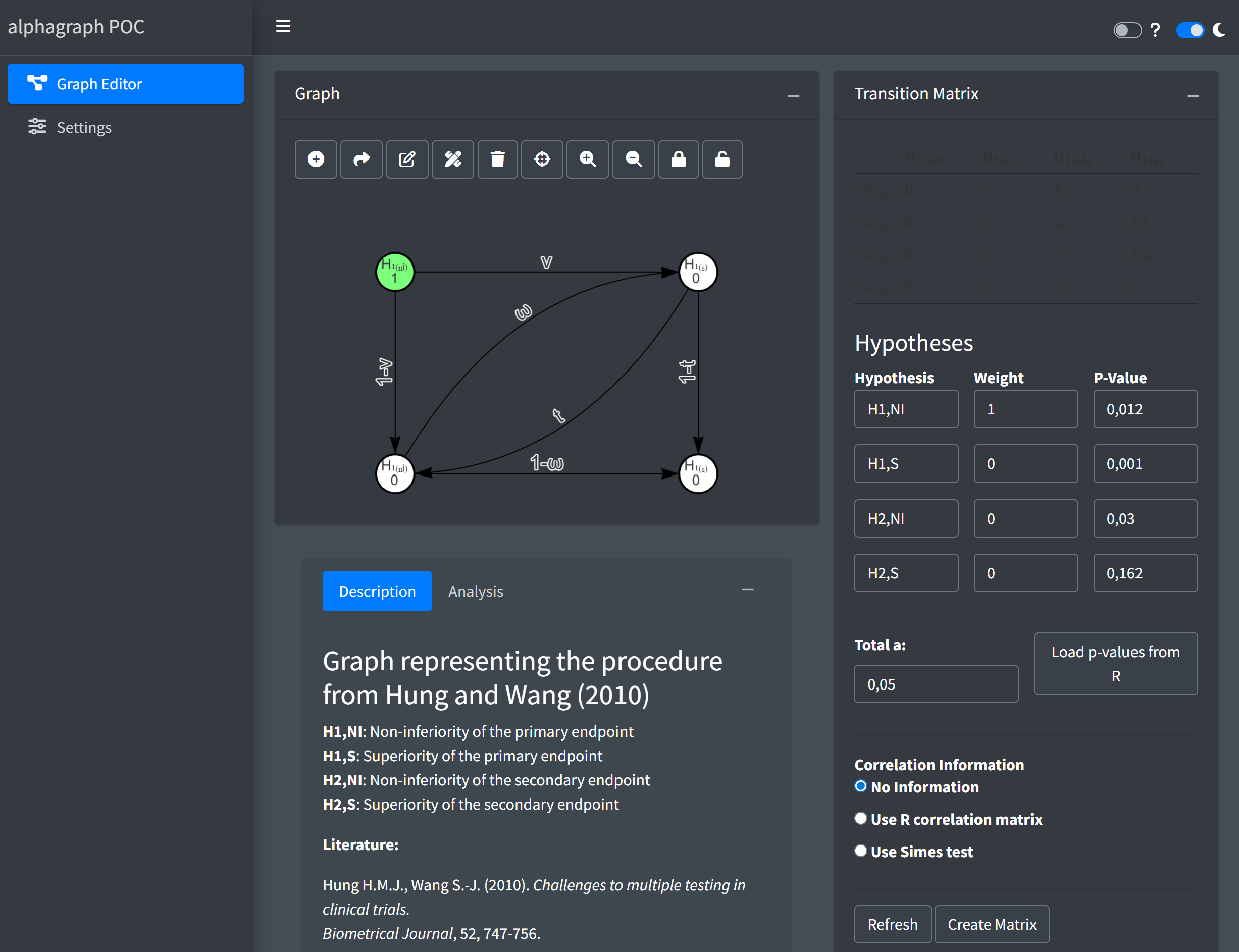This screenshot has width=1239, height=952.
Task: Click the edit pencil-square tool
Action: 407,159
